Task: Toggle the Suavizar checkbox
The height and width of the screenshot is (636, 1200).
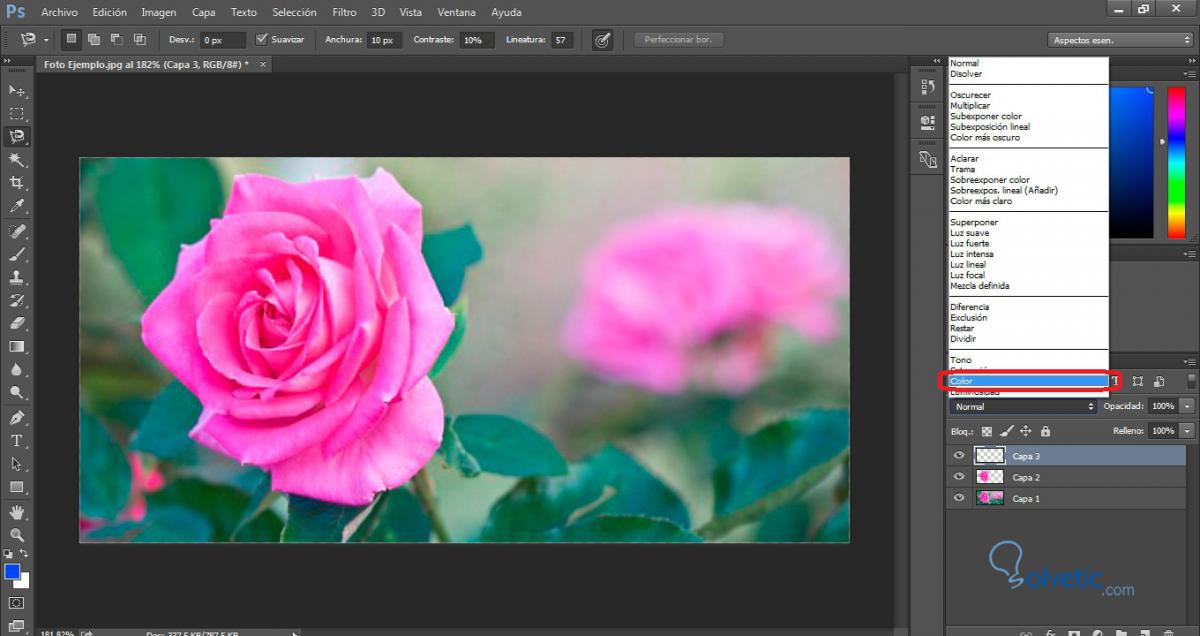Action: click(x=262, y=40)
